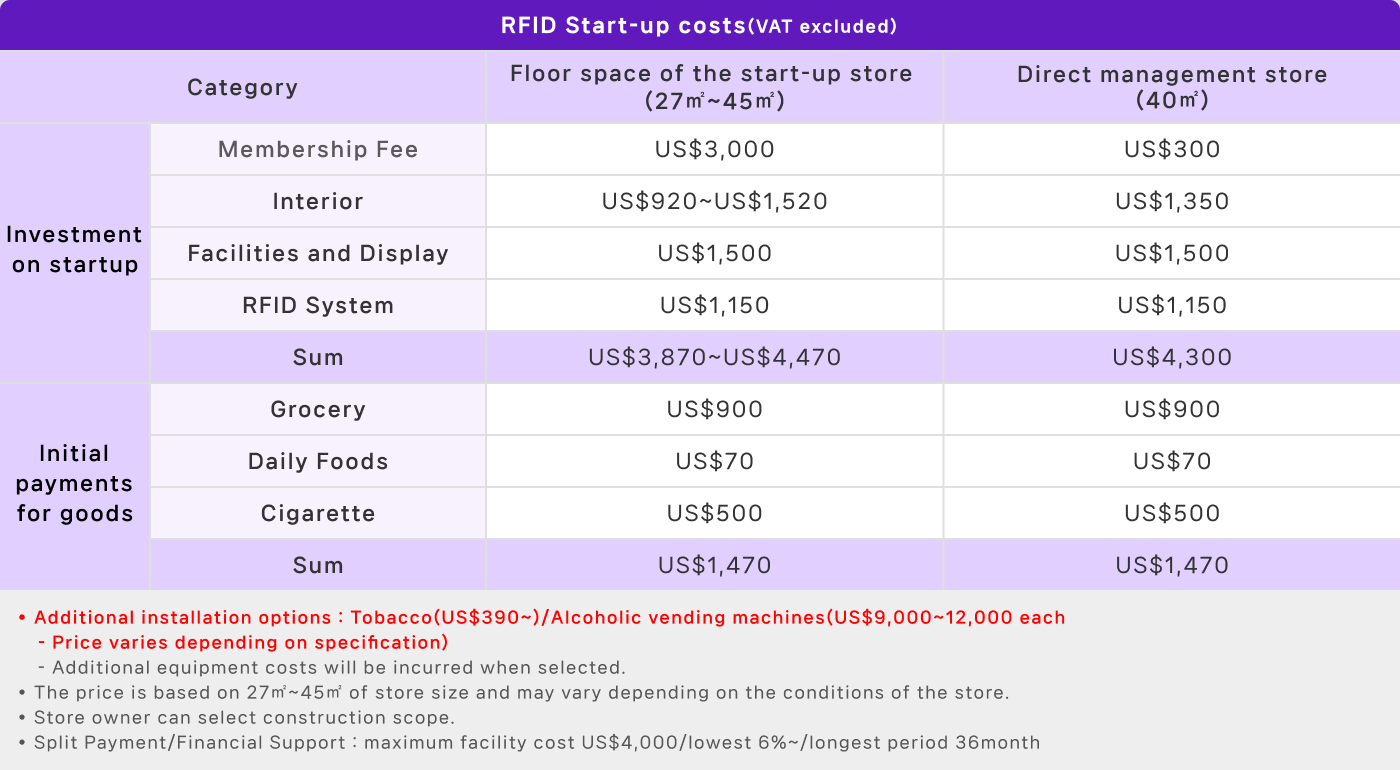Click the US$300 membership fee cell

[x=1172, y=149]
